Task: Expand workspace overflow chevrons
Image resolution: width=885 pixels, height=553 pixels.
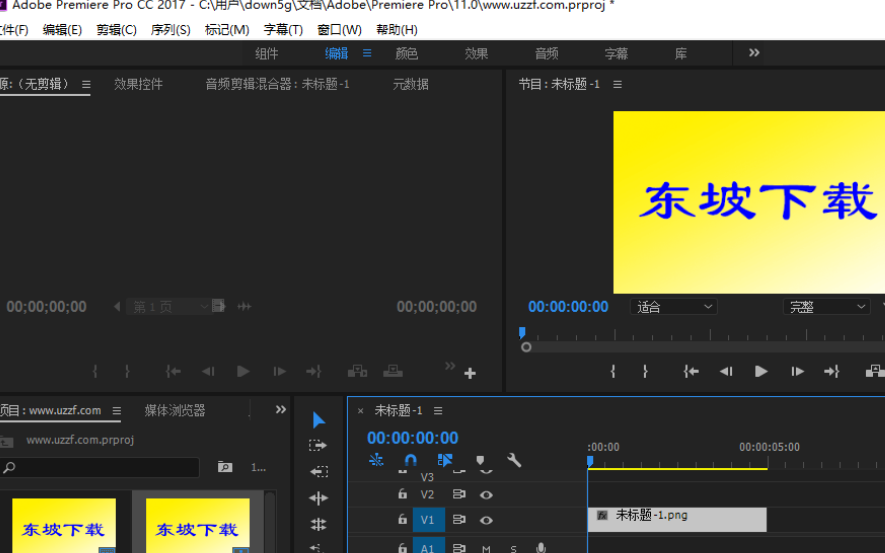Action: pos(754,52)
